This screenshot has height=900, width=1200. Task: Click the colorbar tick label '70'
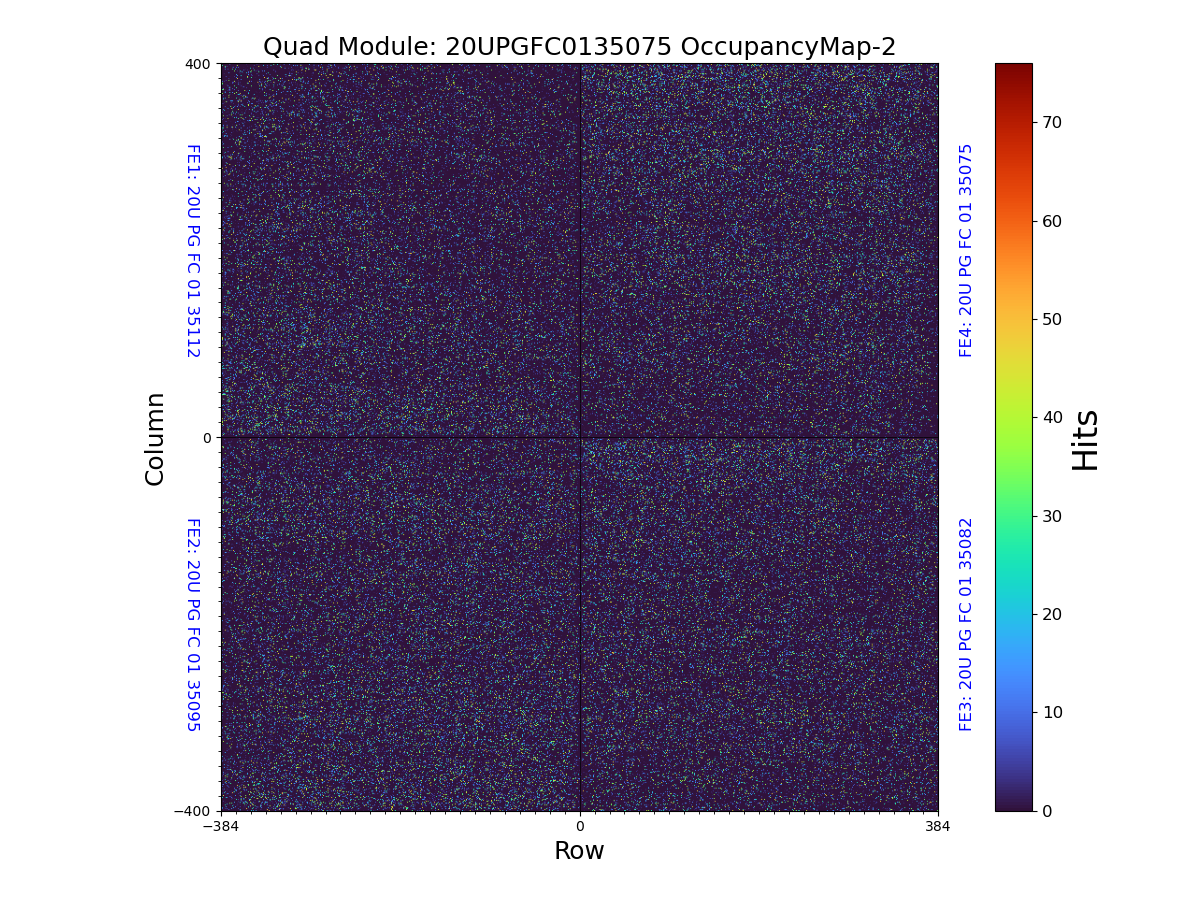(x=1052, y=123)
